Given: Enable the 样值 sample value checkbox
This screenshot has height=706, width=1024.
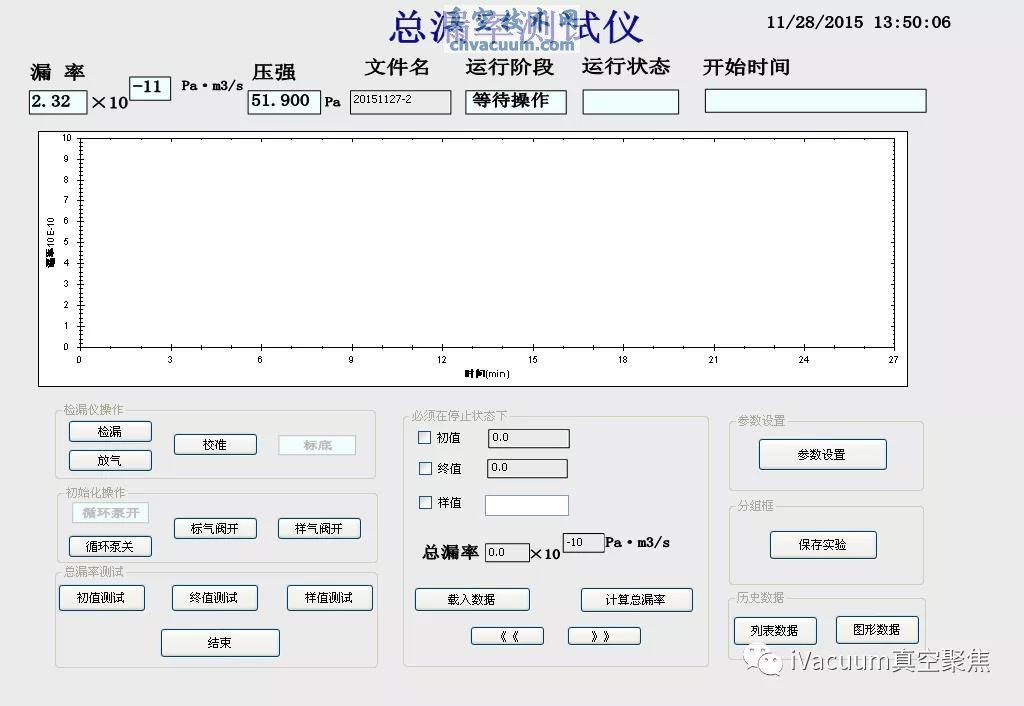Looking at the screenshot, I should [x=424, y=503].
